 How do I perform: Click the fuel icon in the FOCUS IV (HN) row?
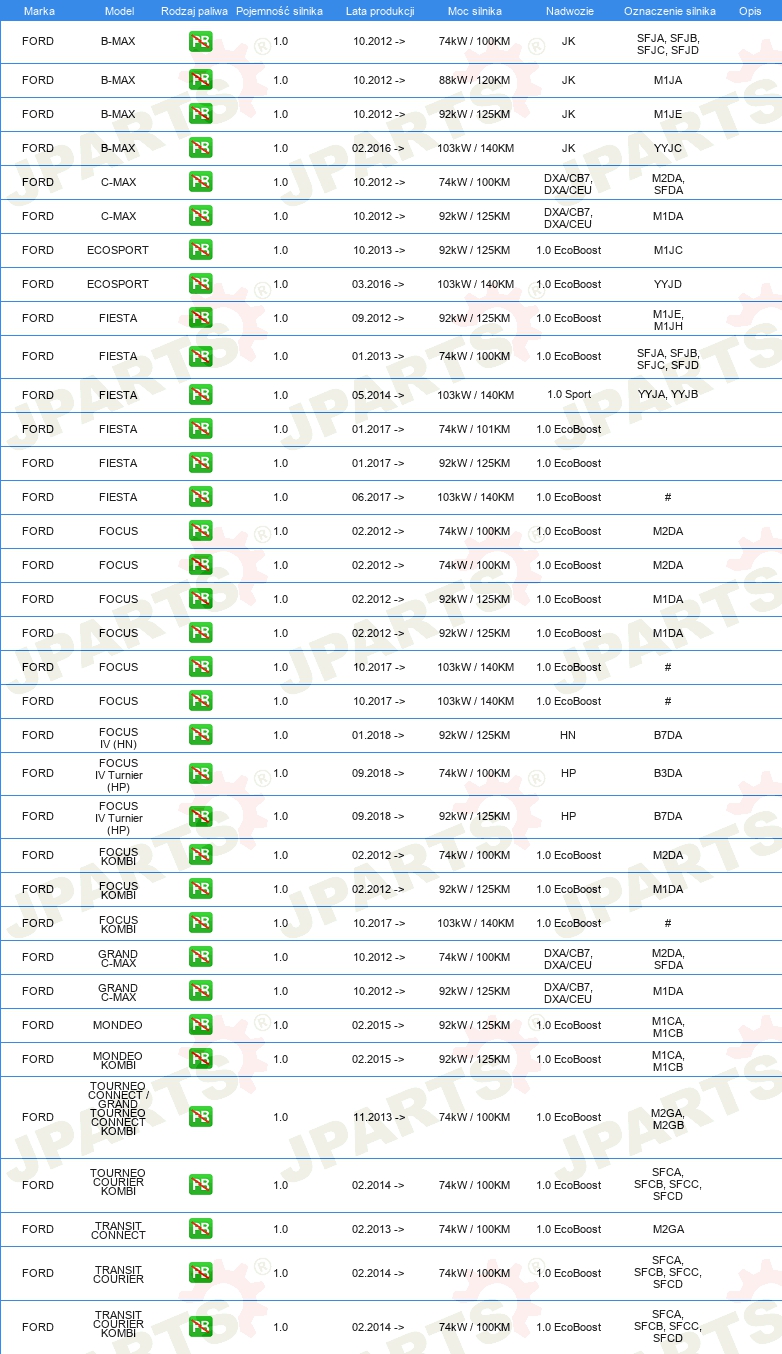pyautogui.click(x=201, y=735)
